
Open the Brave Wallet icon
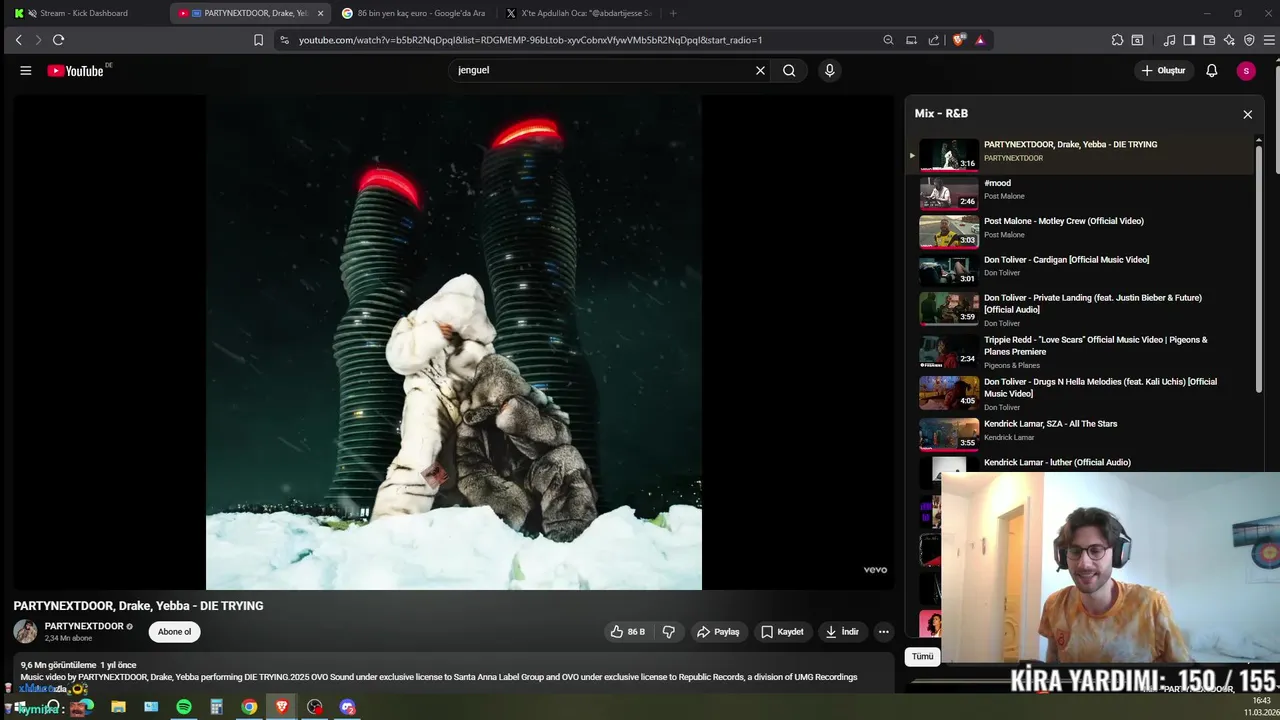[x=1209, y=40]
